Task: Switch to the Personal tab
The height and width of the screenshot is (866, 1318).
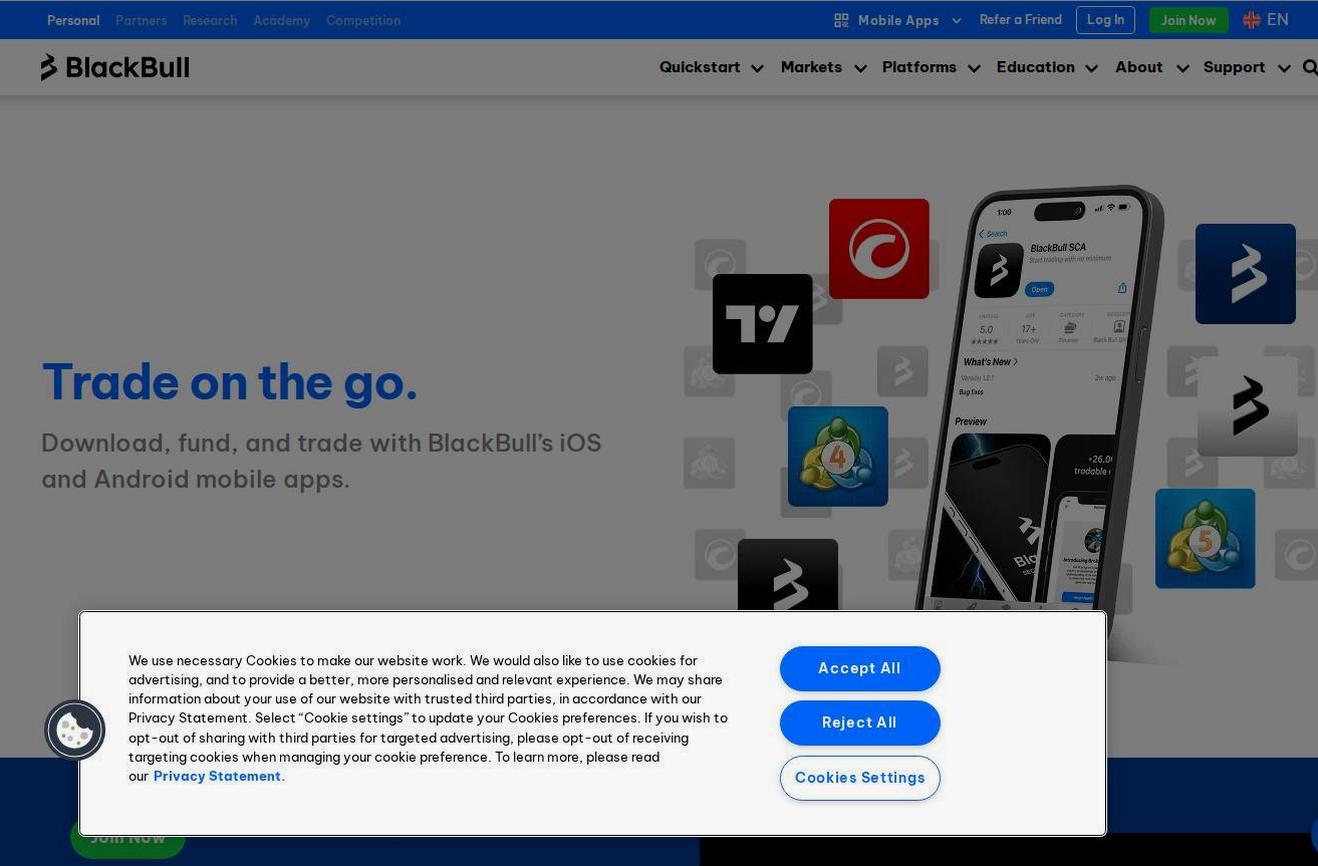Action: point(73,20)
